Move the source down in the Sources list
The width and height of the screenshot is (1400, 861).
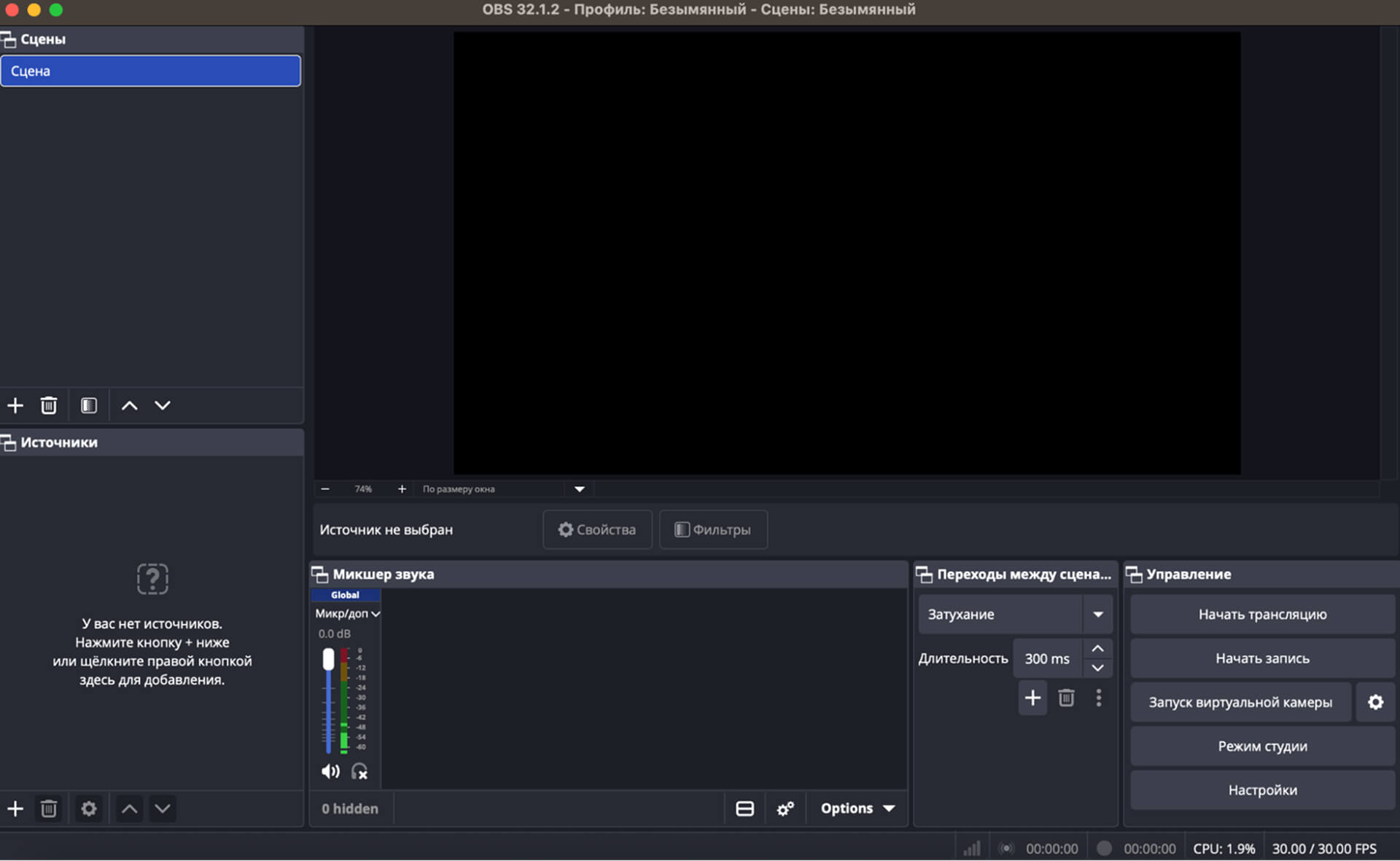163,809
